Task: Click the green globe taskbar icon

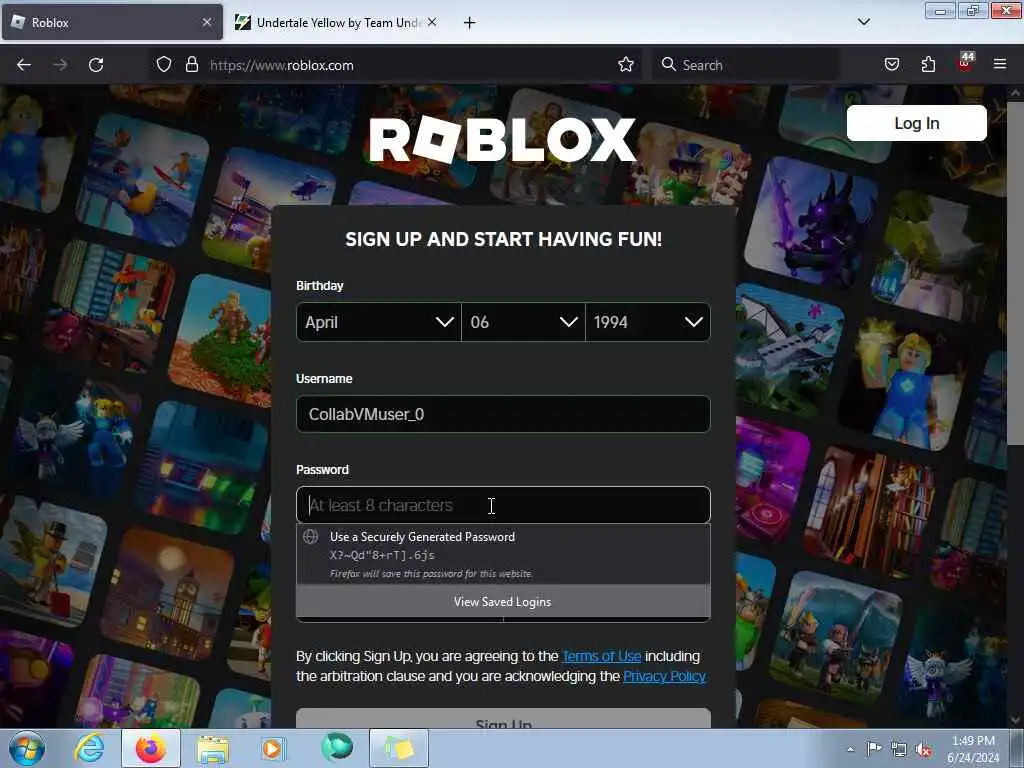Action: point(337,748)
